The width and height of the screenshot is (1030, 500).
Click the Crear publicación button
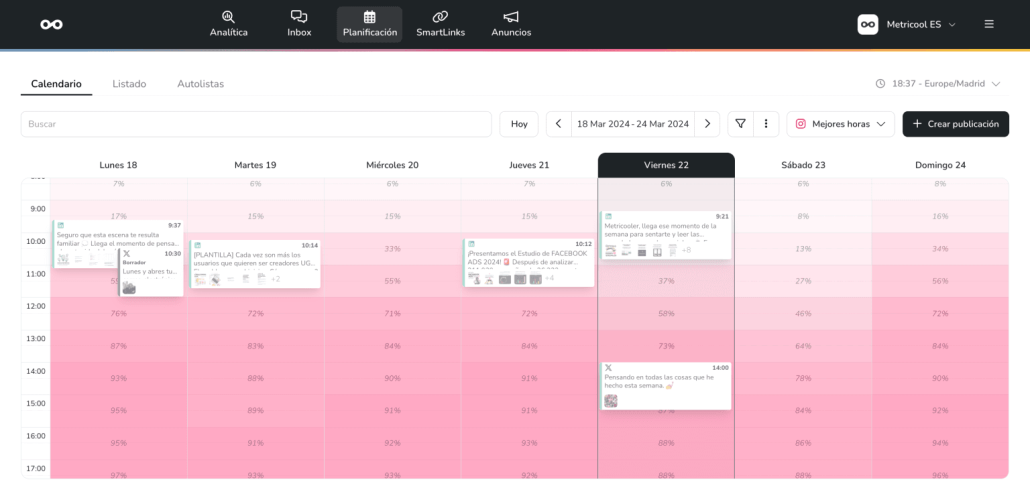pyautogui.click(x=955, y=124)
